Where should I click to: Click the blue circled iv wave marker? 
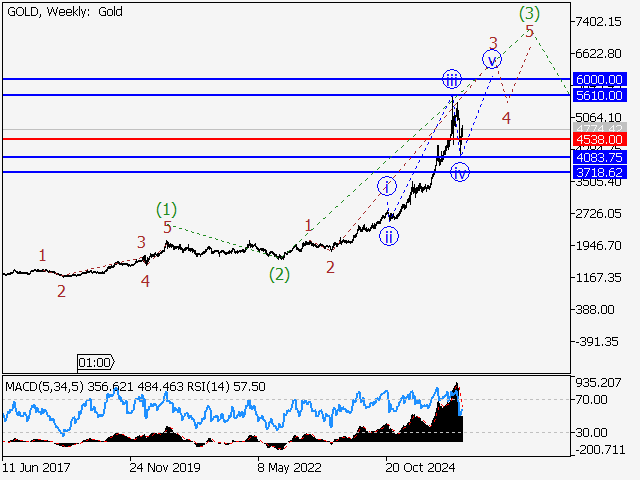pos(459,173)
